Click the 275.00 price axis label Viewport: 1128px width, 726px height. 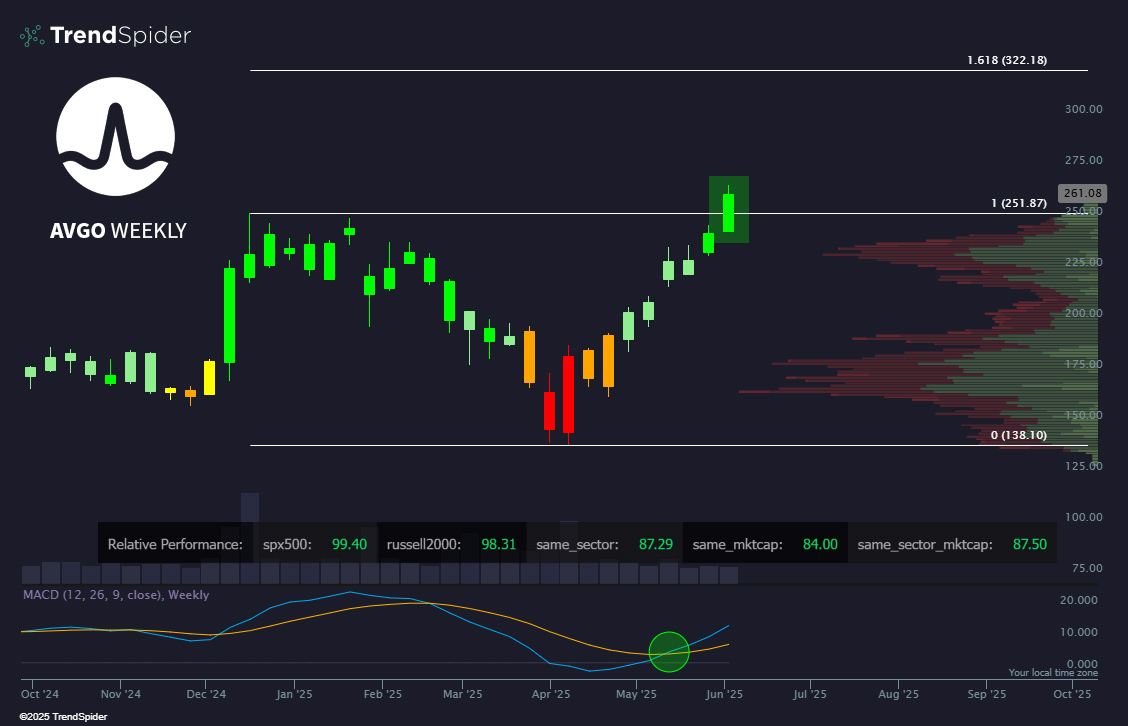click(x=1084, y=160)
